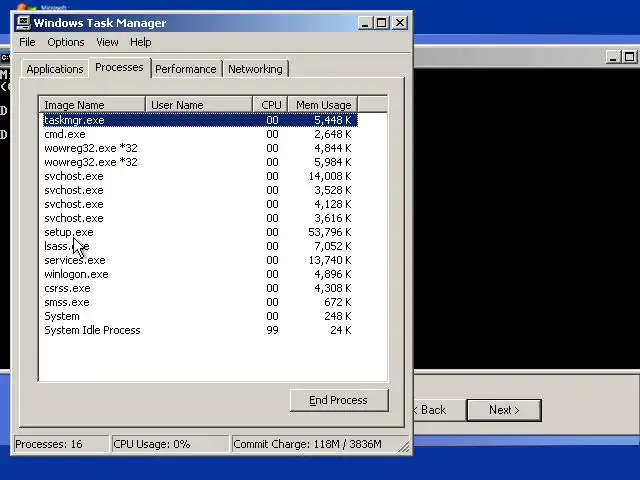Open the Help menu
Viewport: 640px width, 480px height.
[141, 42]
